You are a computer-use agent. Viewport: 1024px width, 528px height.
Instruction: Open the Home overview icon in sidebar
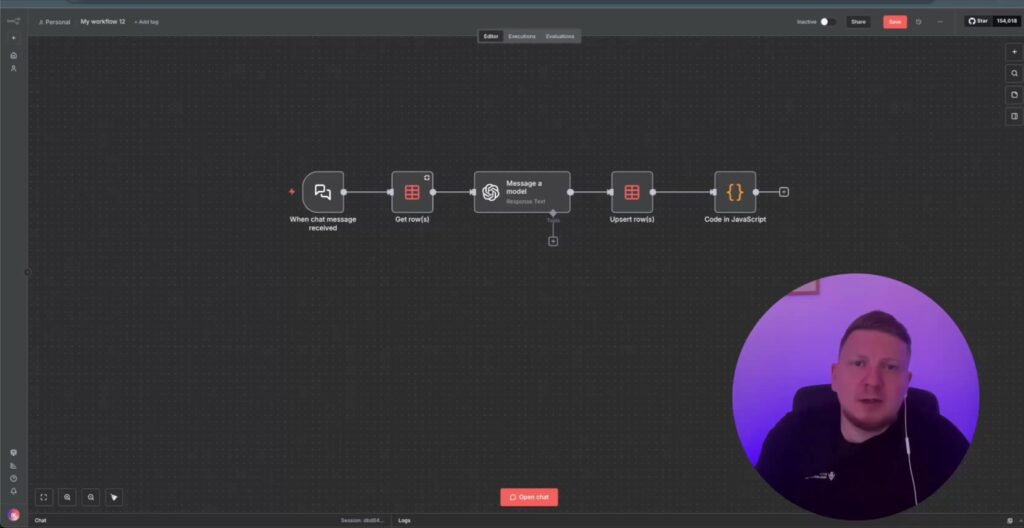14,56
